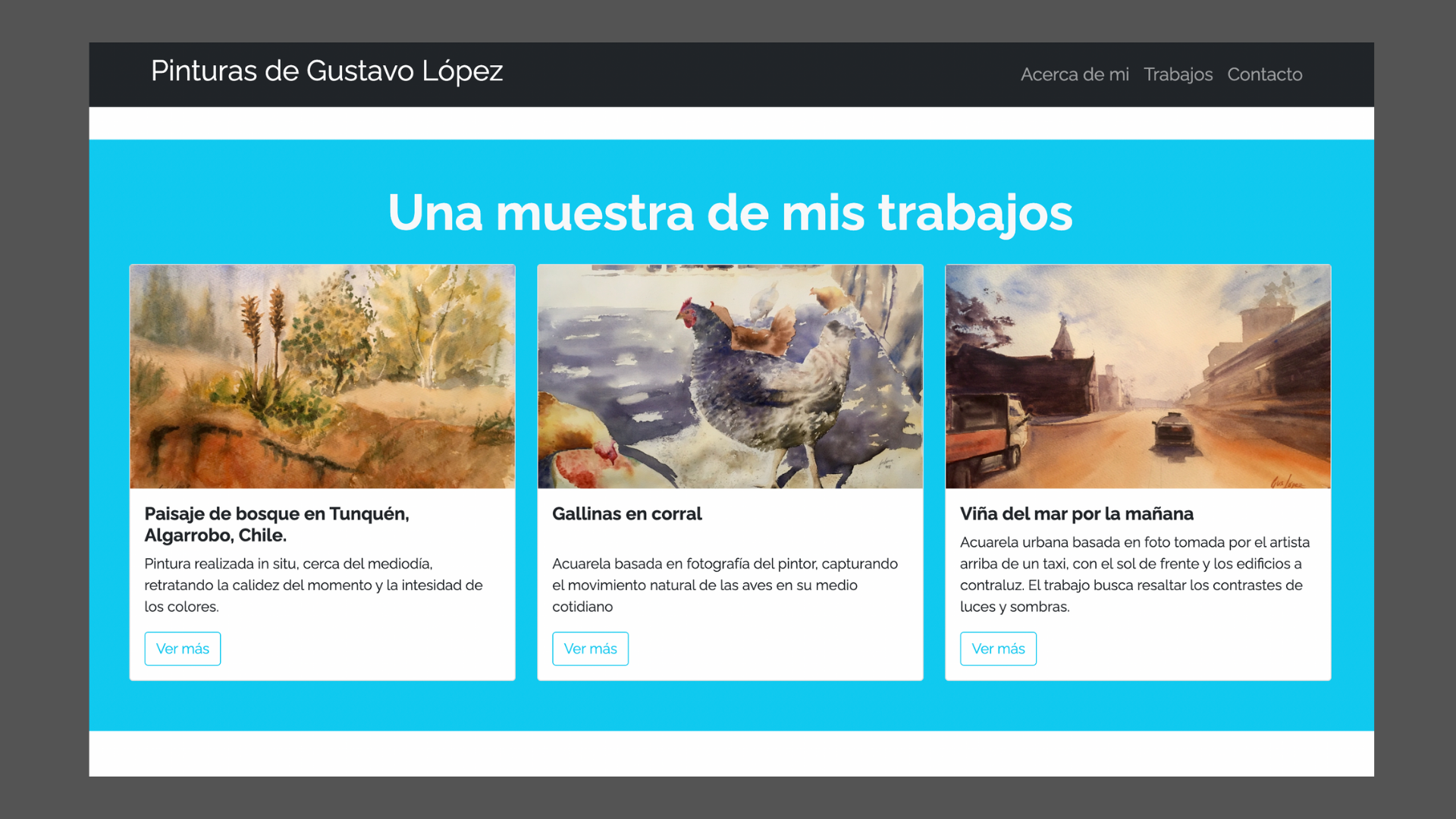This screenshot has width=1456, height=819.
Task: Open the Pinturas de Gustavo López brand link
Action: [327, 71]
